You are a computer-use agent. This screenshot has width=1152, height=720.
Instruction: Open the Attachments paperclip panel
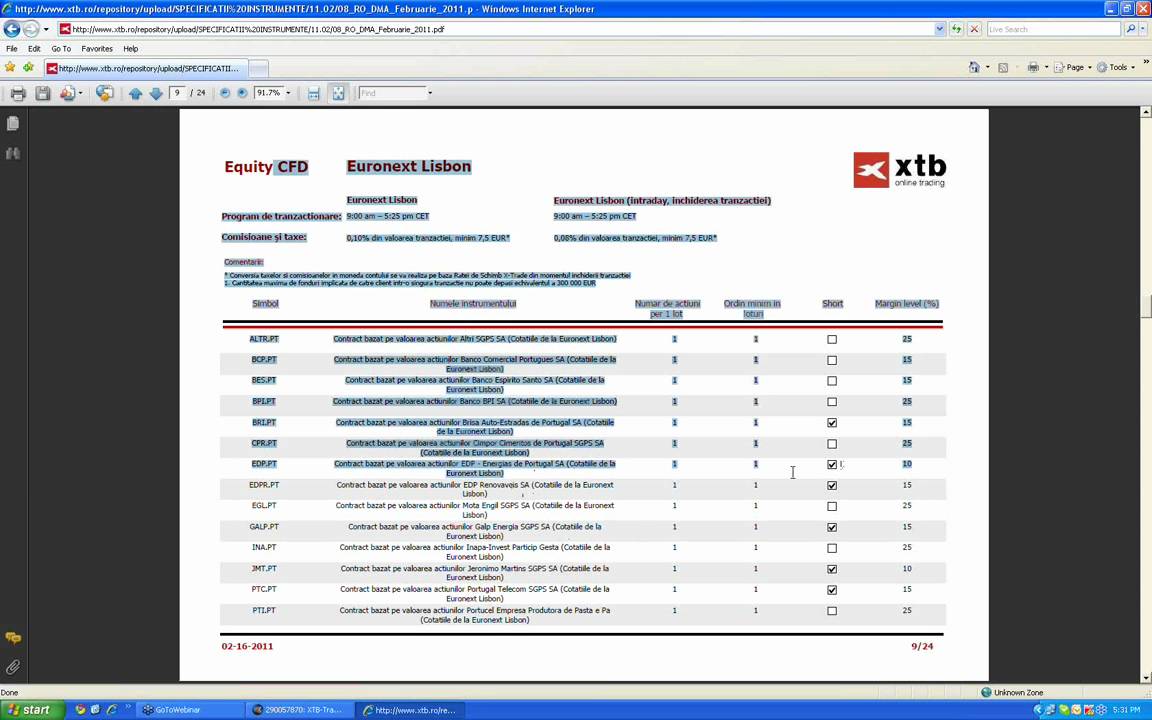[x=12, y=667]
